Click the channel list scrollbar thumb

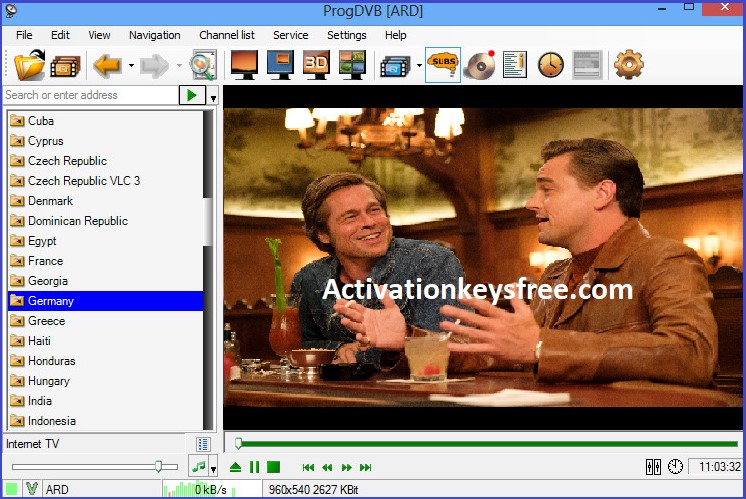click(208, 222)
